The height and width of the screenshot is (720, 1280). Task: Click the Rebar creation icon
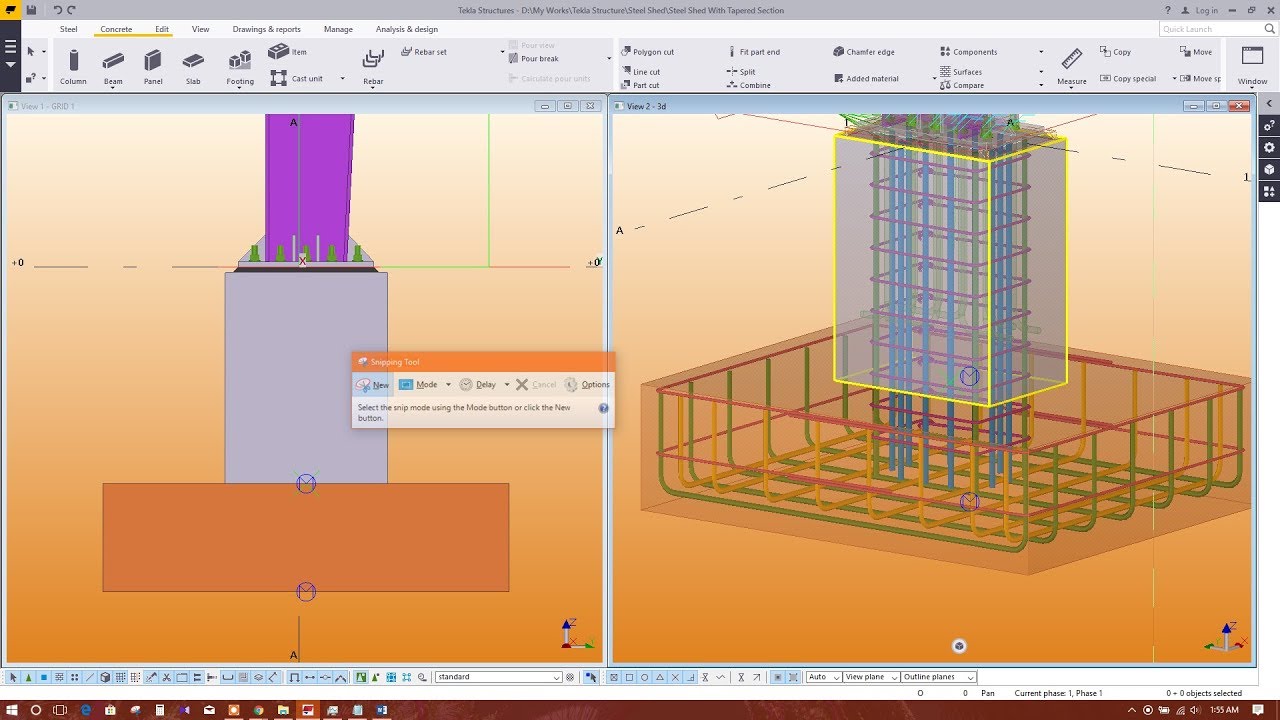(372, 62)
